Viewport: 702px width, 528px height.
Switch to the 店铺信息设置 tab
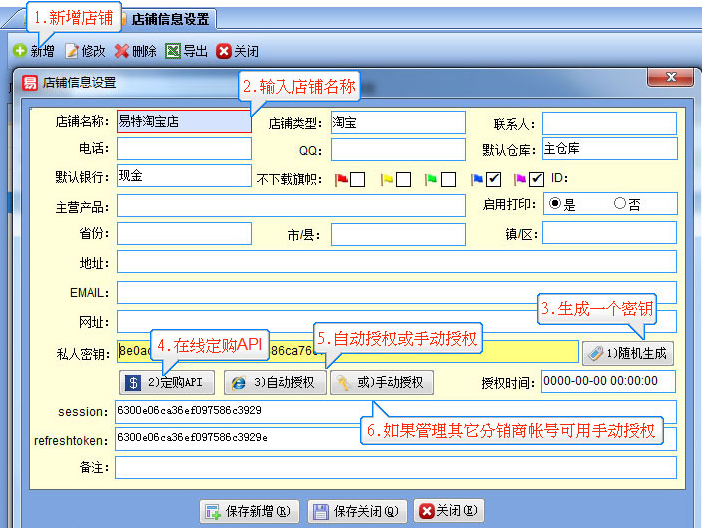click(170, 19)
